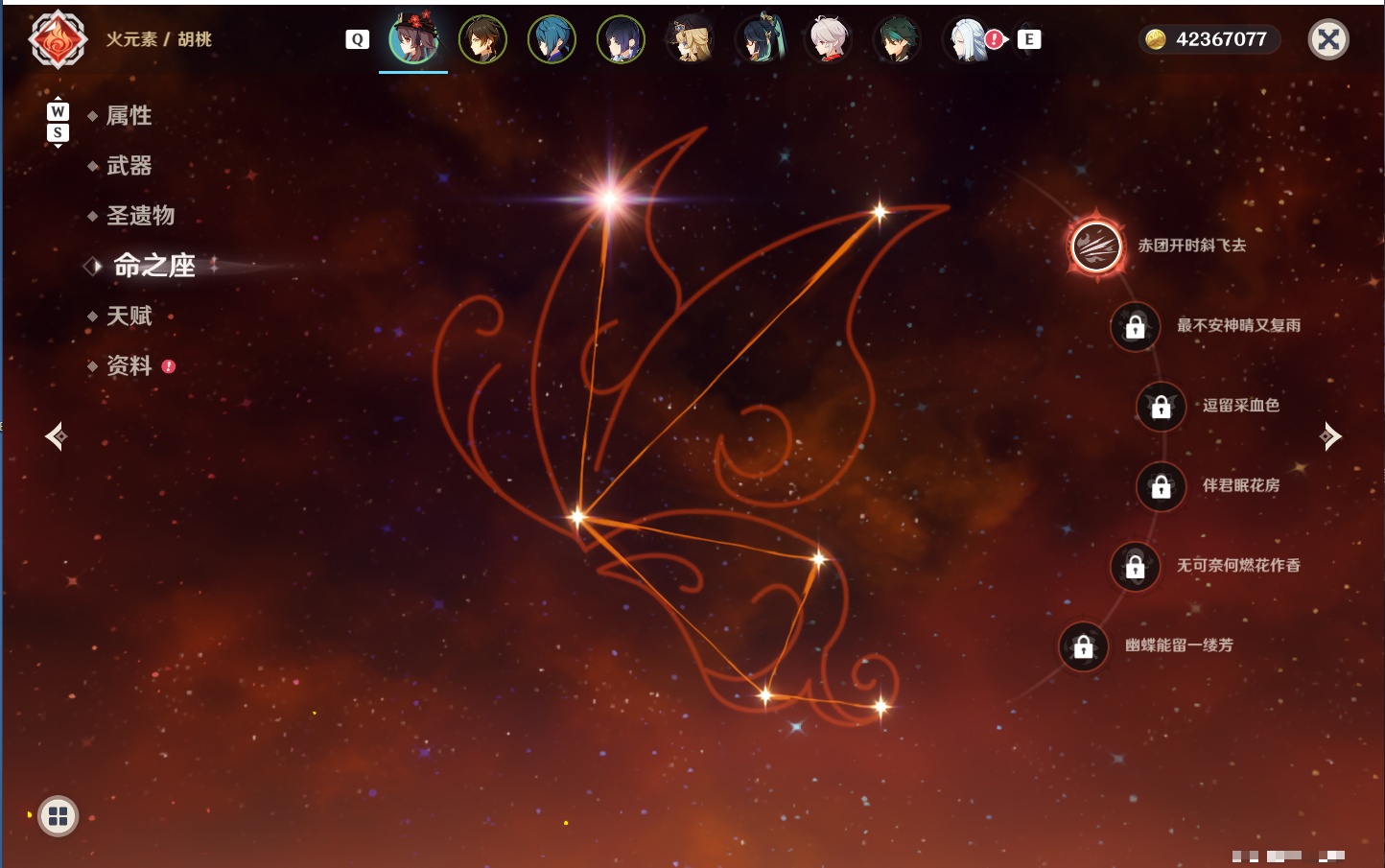The height and width of the screenshot is (868, 1385).
Task: Switch to previous character with left arrow
Action: [57, 436]
